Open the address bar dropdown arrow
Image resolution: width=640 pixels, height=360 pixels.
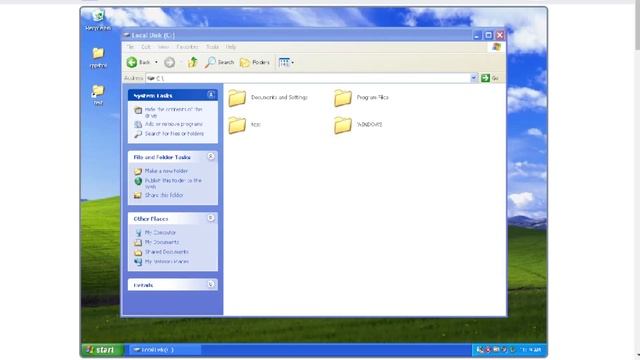pyautogui.click(x=474, y=78)
